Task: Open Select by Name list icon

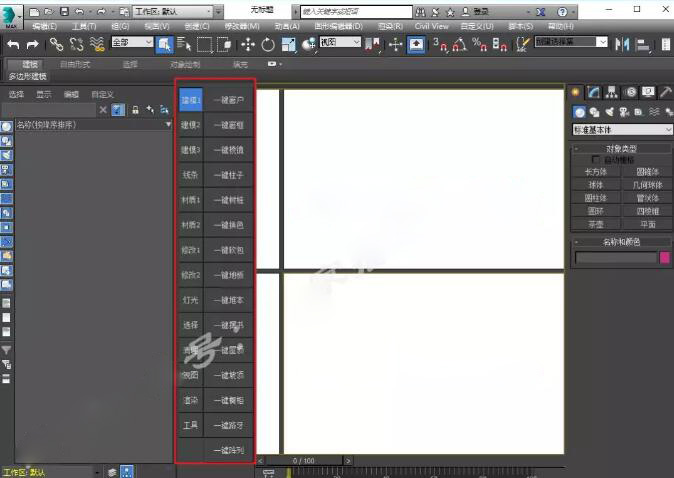Action: pos(184,44)
